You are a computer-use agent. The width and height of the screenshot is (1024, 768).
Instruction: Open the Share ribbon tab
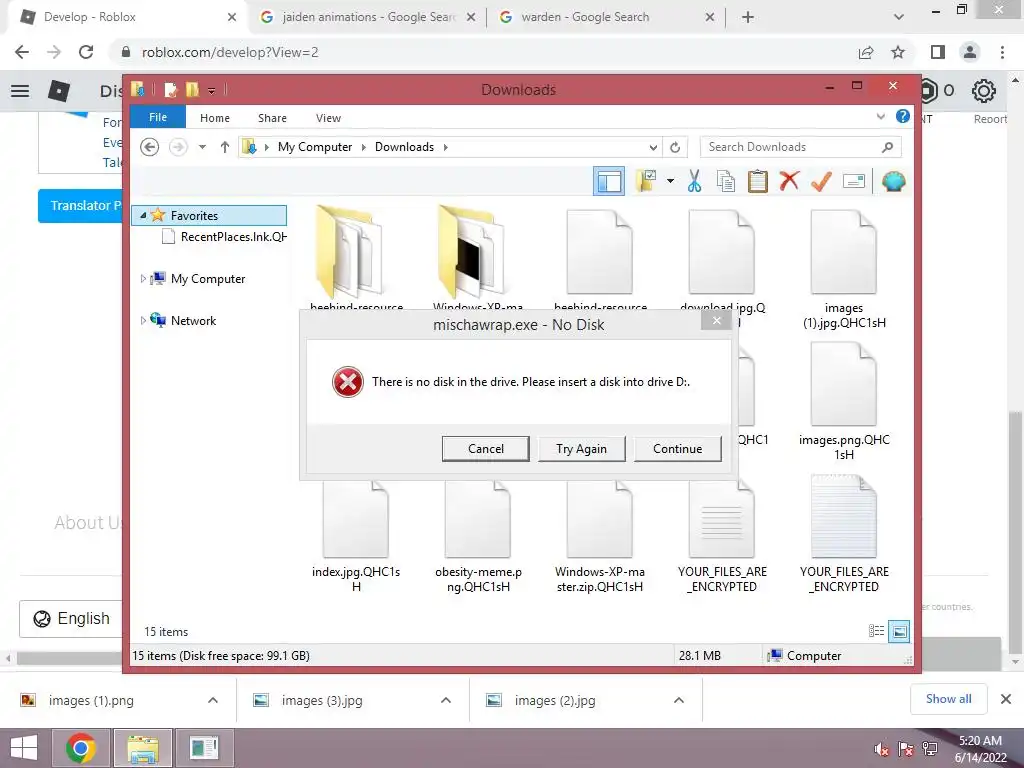pos(272,118)
